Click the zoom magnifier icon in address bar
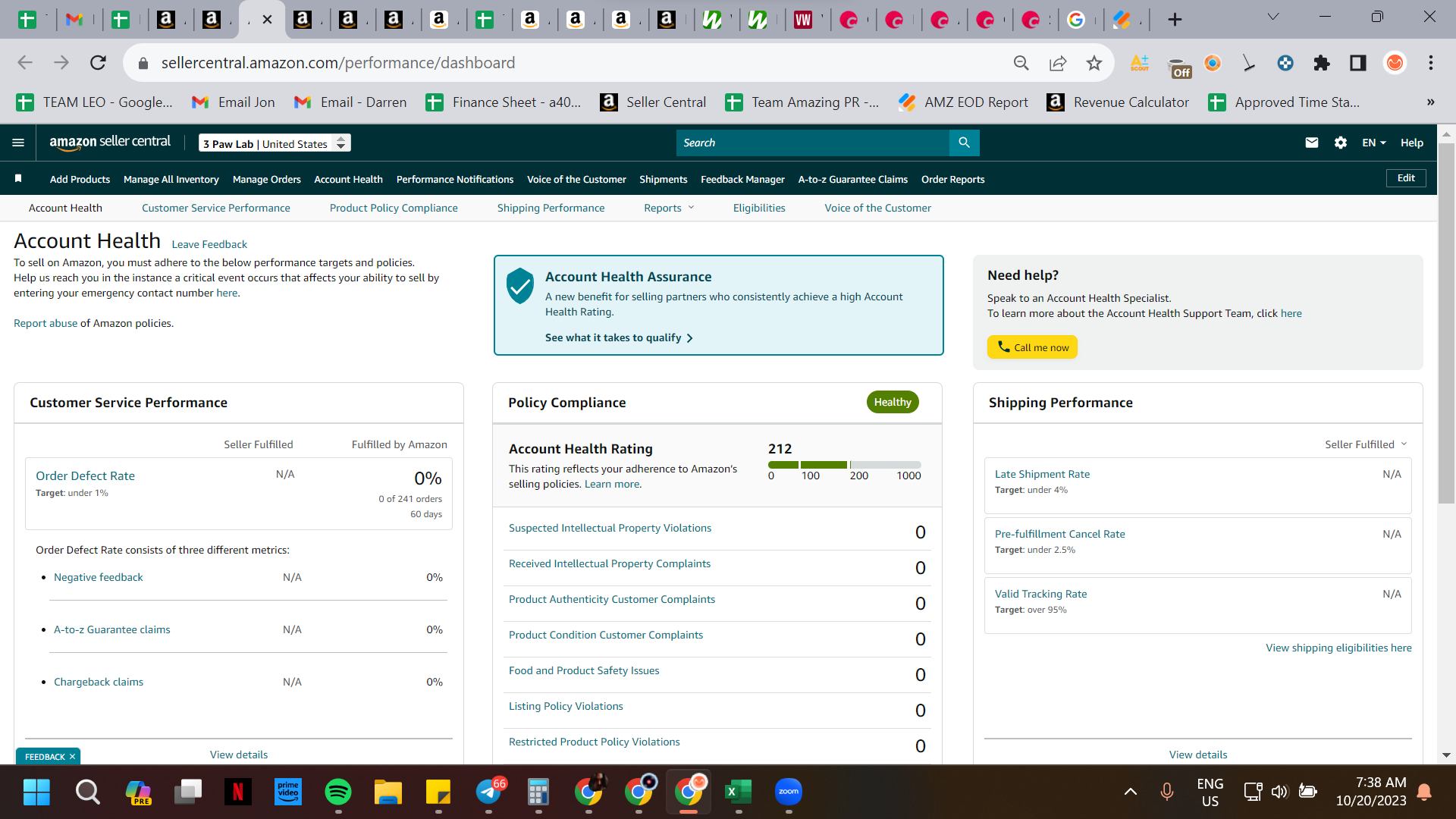This screenshot has height=819, width=1456. coord(1021,63)
